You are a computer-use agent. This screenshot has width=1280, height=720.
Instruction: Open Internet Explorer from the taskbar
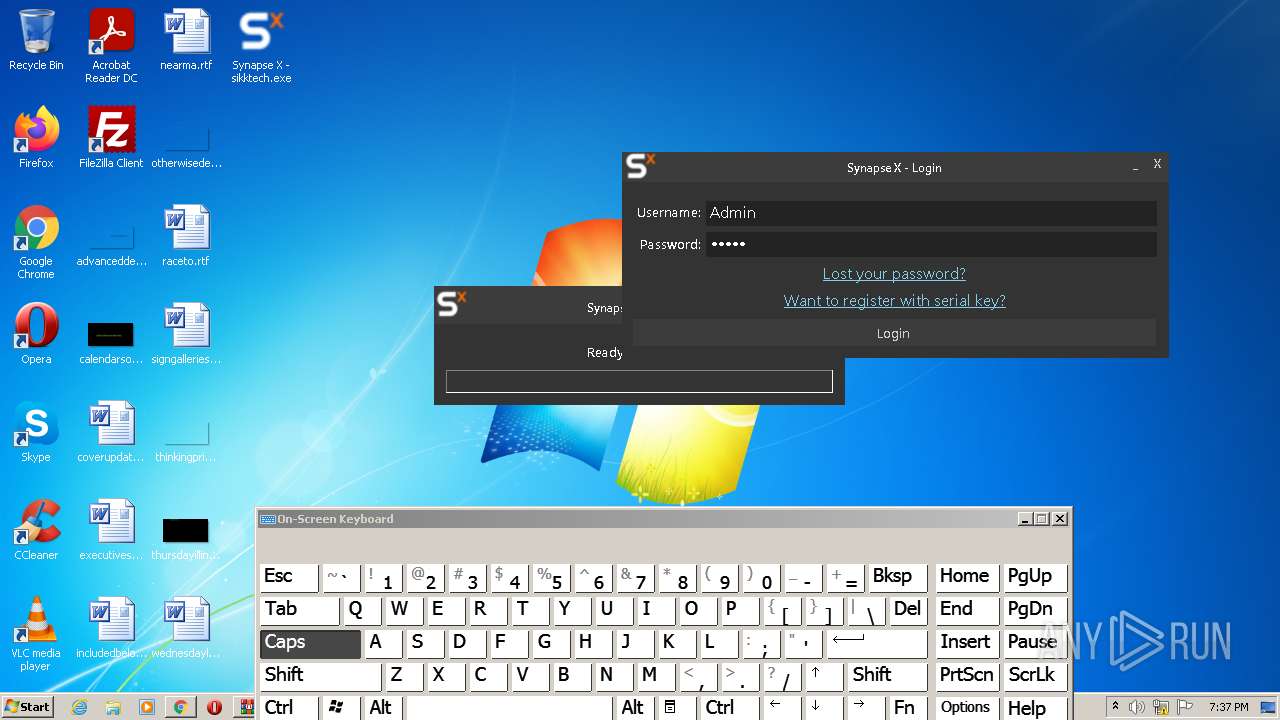coord(79,707)
